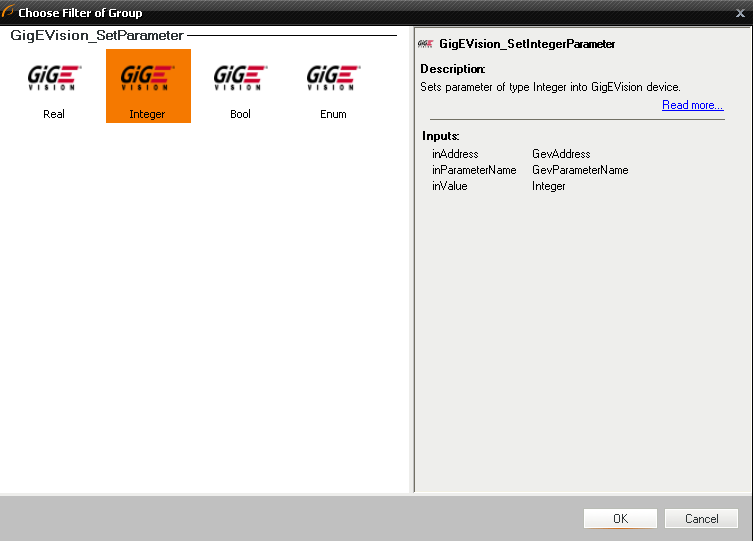This screenshot has width=753, height=541.
Task: Click the description sentence about Integer parameter
Action: (x=550, y=87)
